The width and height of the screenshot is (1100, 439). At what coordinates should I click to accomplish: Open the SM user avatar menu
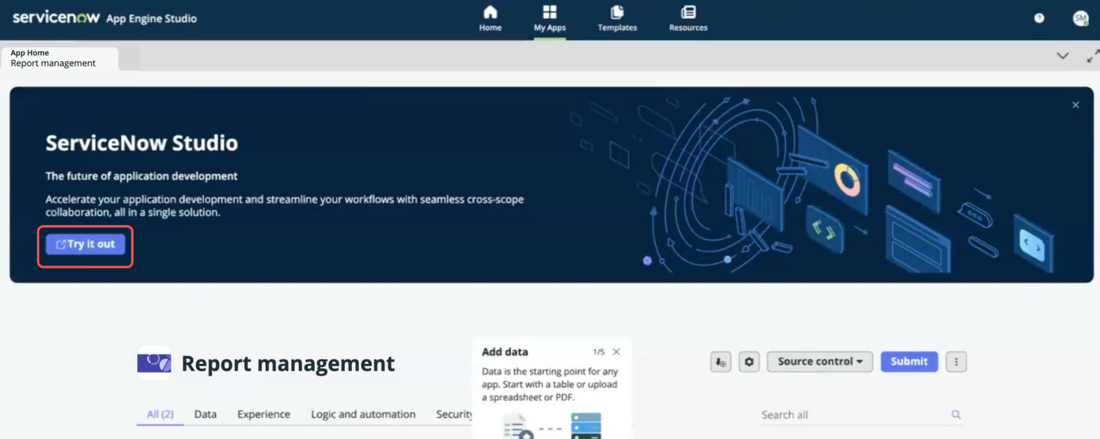[x=1080, y=18]
